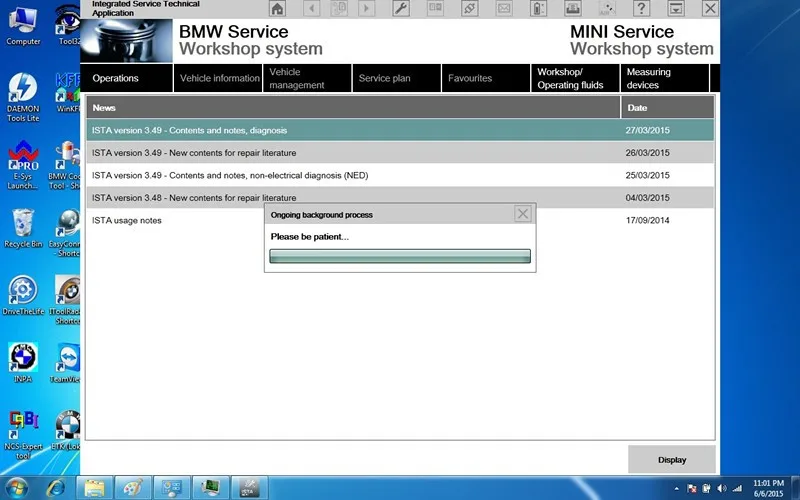Launch Internet Explorer from the taskbar
This screenshot has height=500, width=800.
tap(55, 488)
